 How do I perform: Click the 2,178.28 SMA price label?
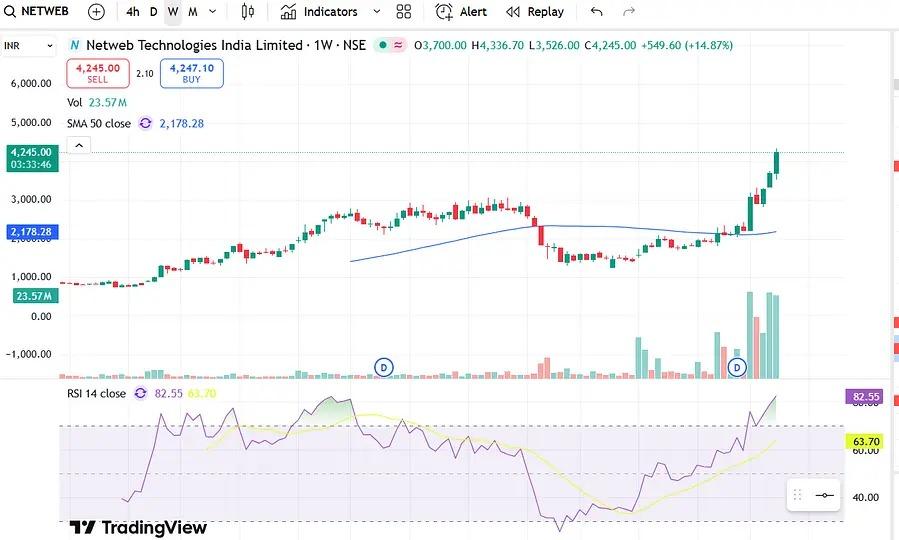coord(31,232)
